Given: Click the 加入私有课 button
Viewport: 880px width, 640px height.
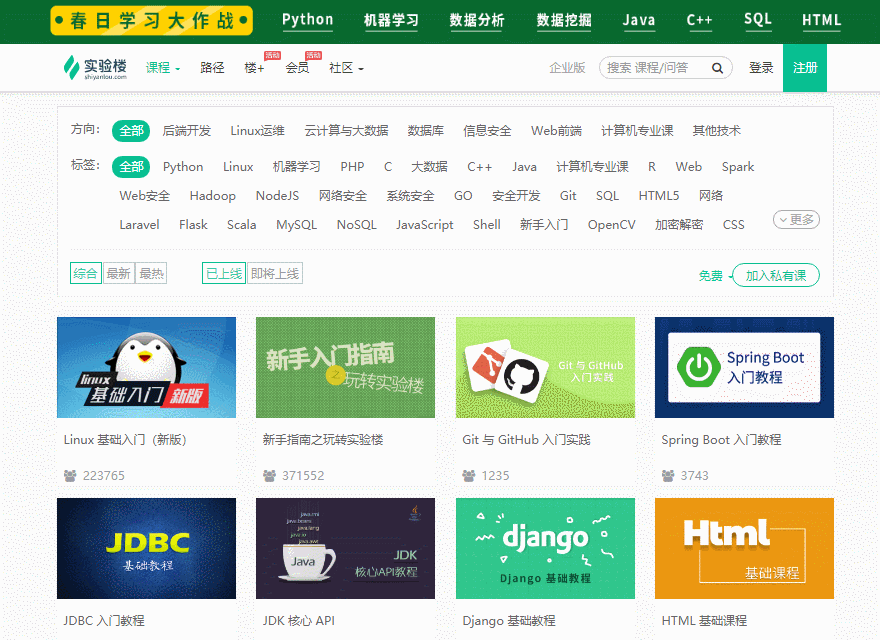Looking at the screenshot, I should click(x=776, y=275).
